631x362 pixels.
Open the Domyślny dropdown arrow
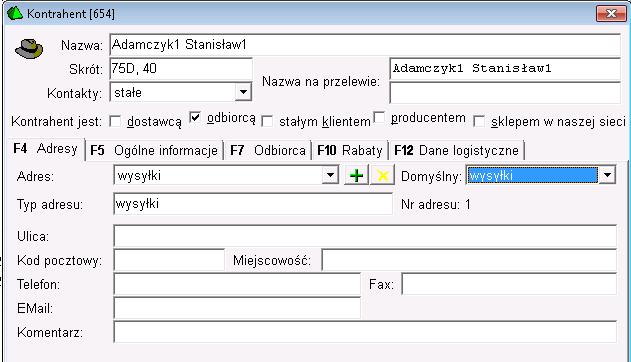click(x=607, y=175)
